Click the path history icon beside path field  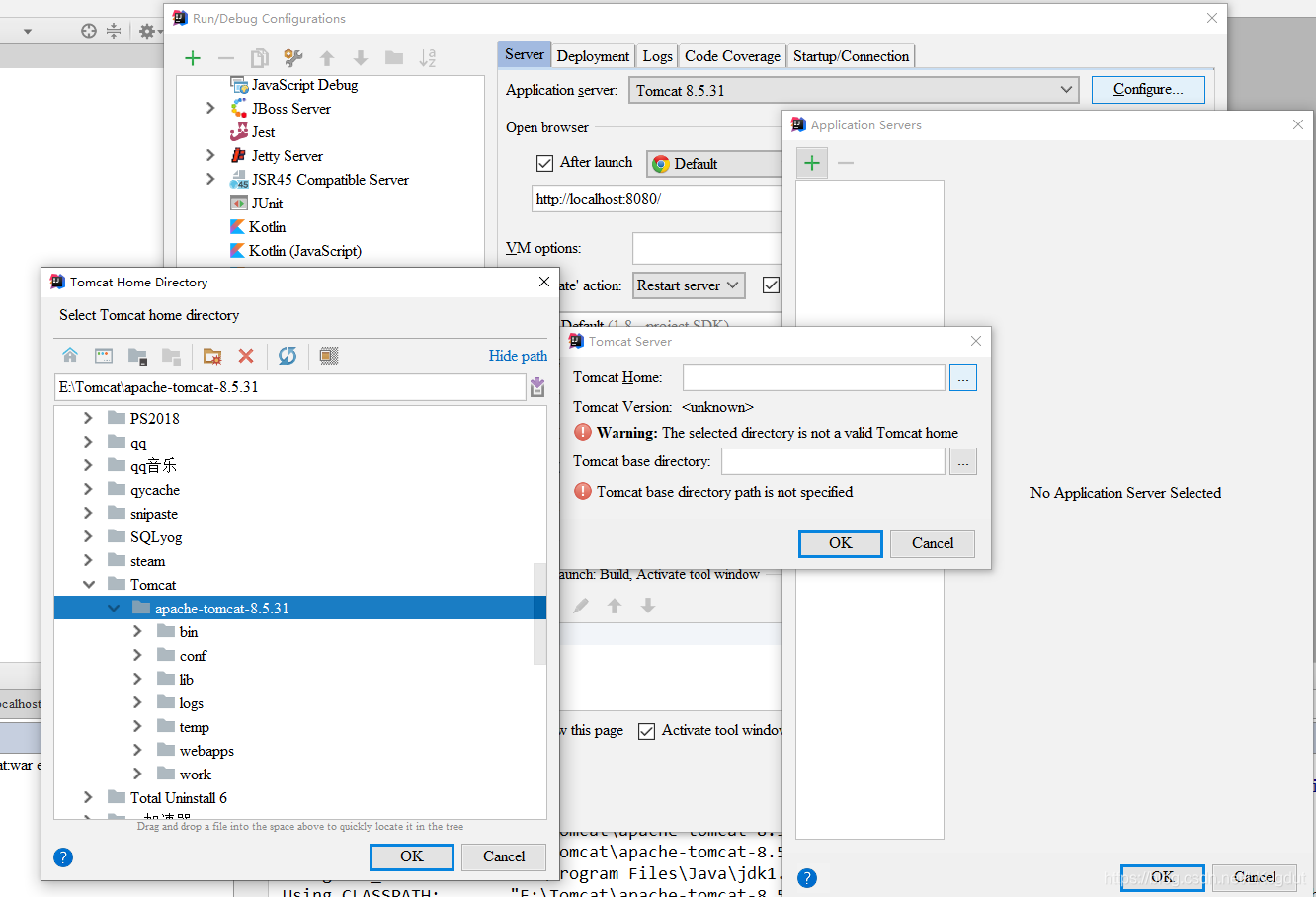(x=537, y=387)
